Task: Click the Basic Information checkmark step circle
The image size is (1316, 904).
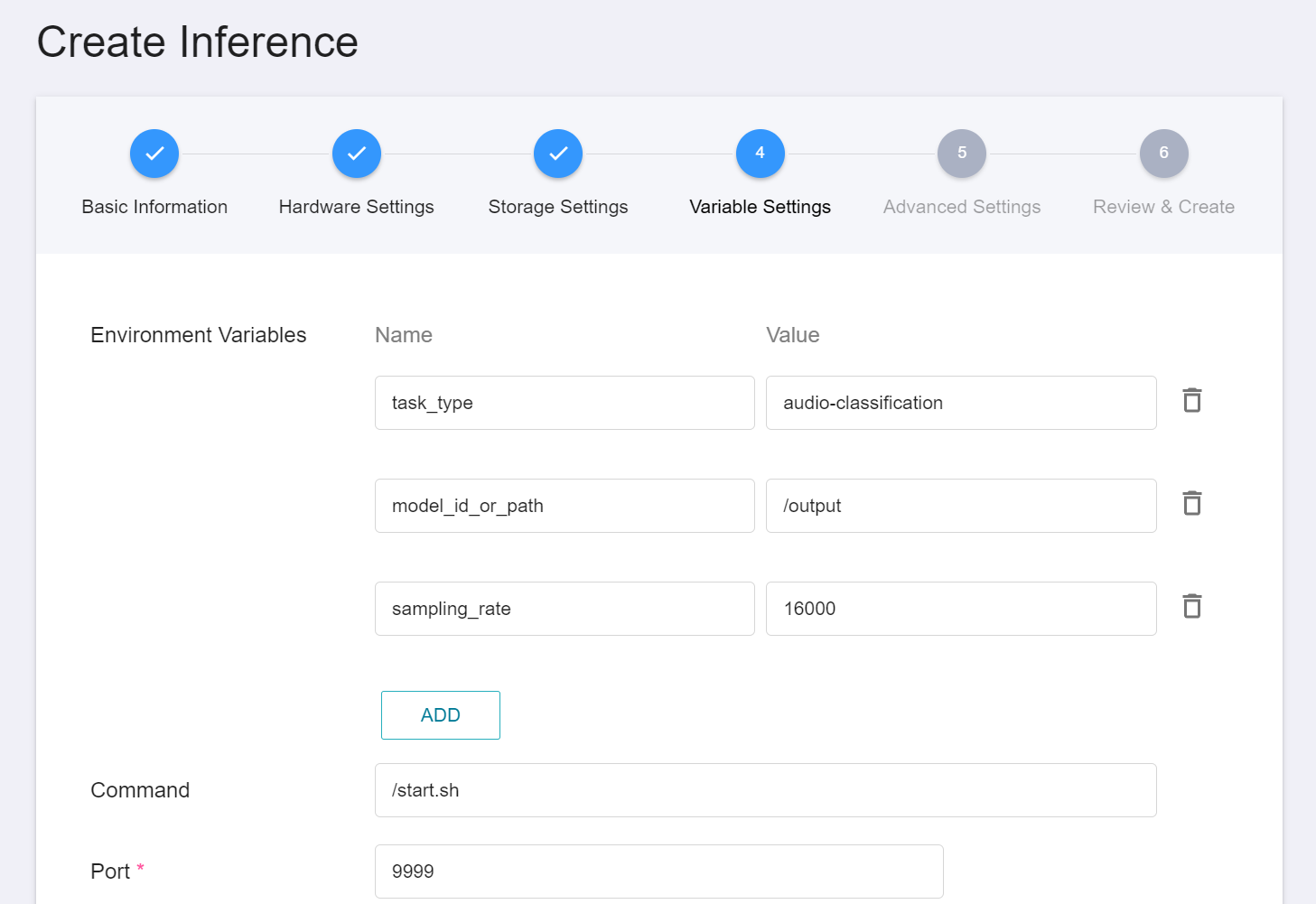Action: [x=154, y=154]
